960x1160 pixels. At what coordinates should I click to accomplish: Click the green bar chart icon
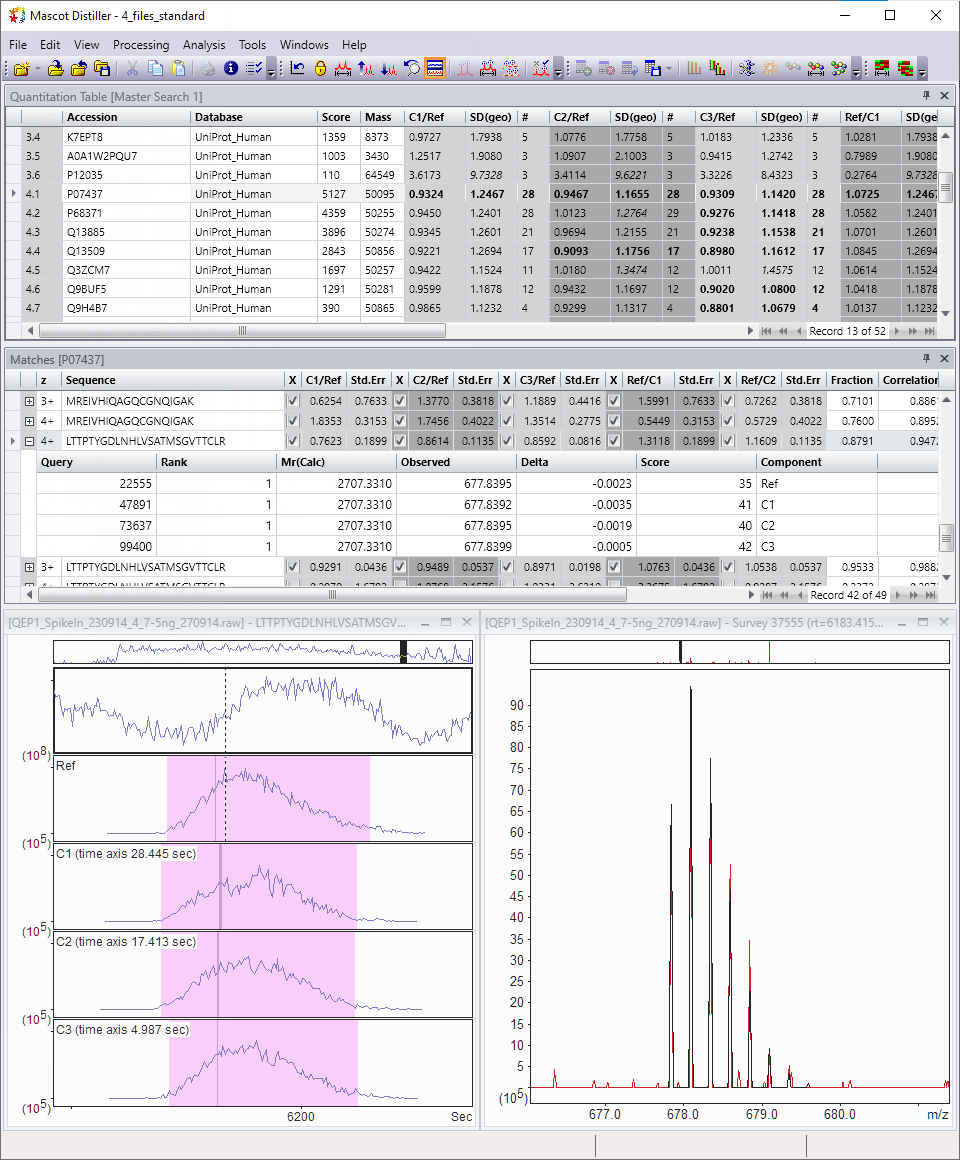pyautogui.click(x=694, y=69)
